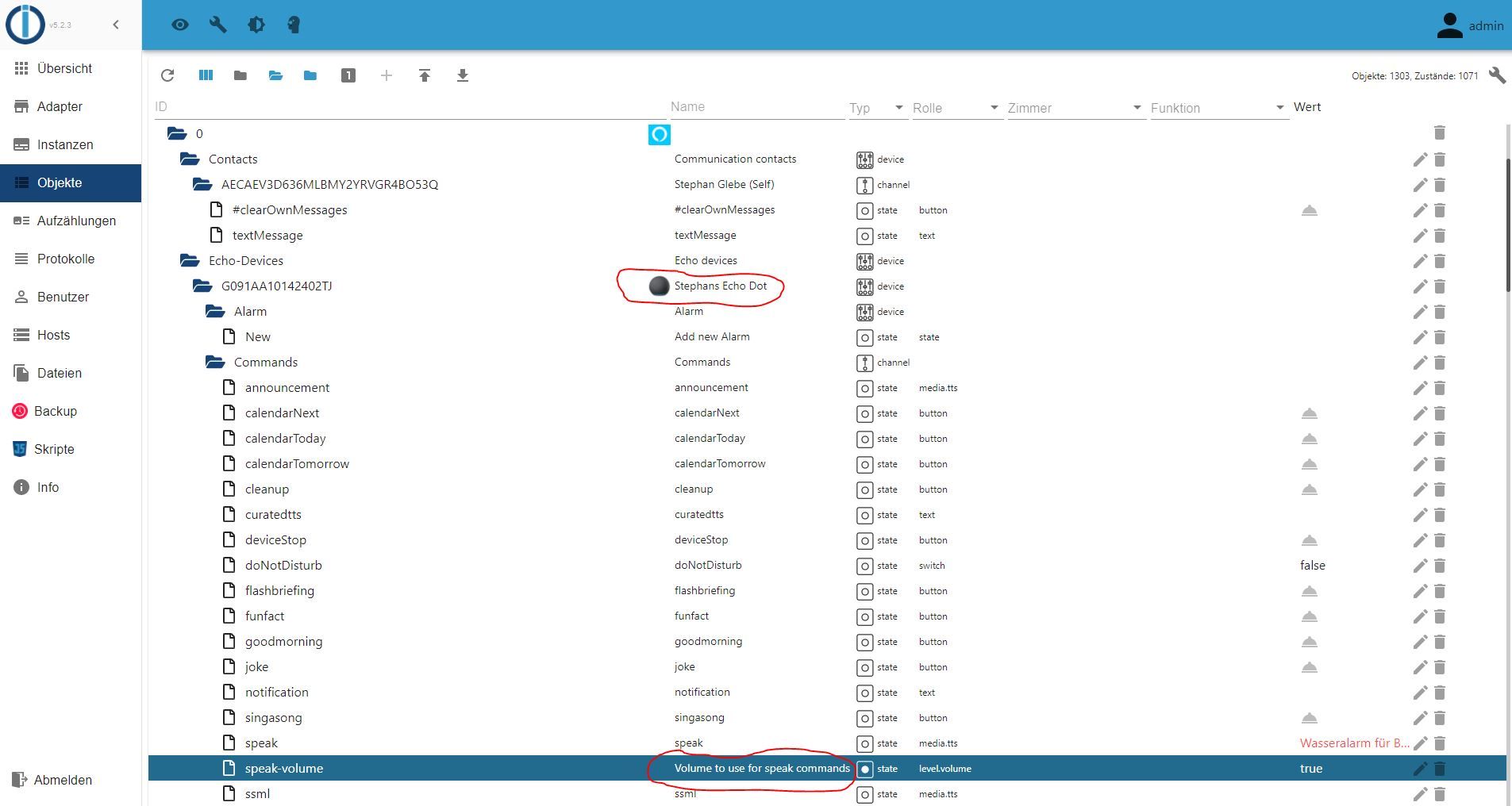Select the announcement state row
1512x806 pixels.
point(827,388)
